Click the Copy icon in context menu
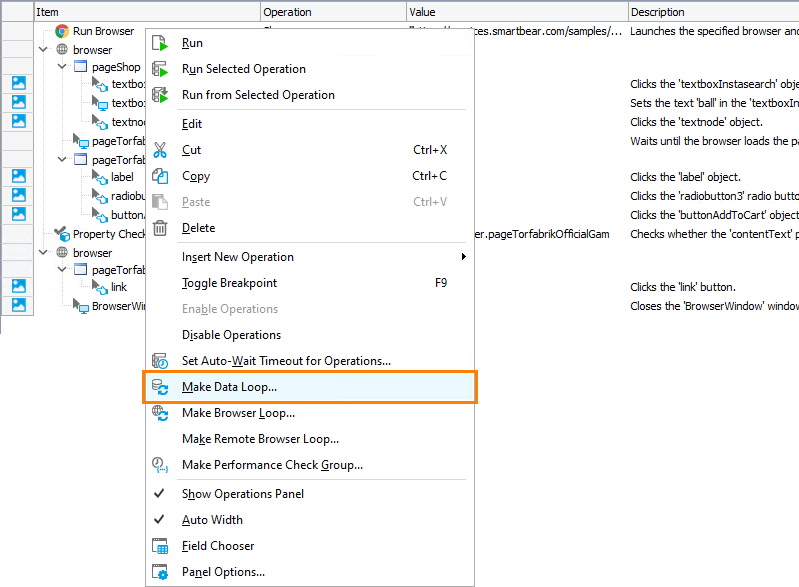This screenshot has height=587, width=799. [x=160, y=176]
